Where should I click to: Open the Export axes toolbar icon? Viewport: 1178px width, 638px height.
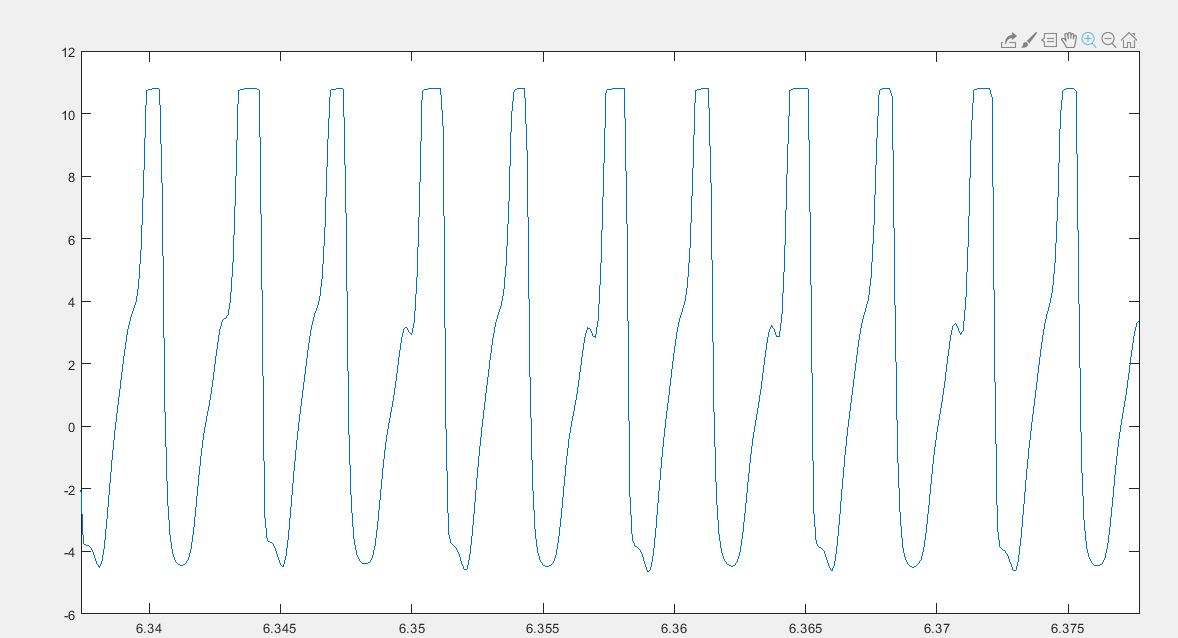pos(1009,41)
